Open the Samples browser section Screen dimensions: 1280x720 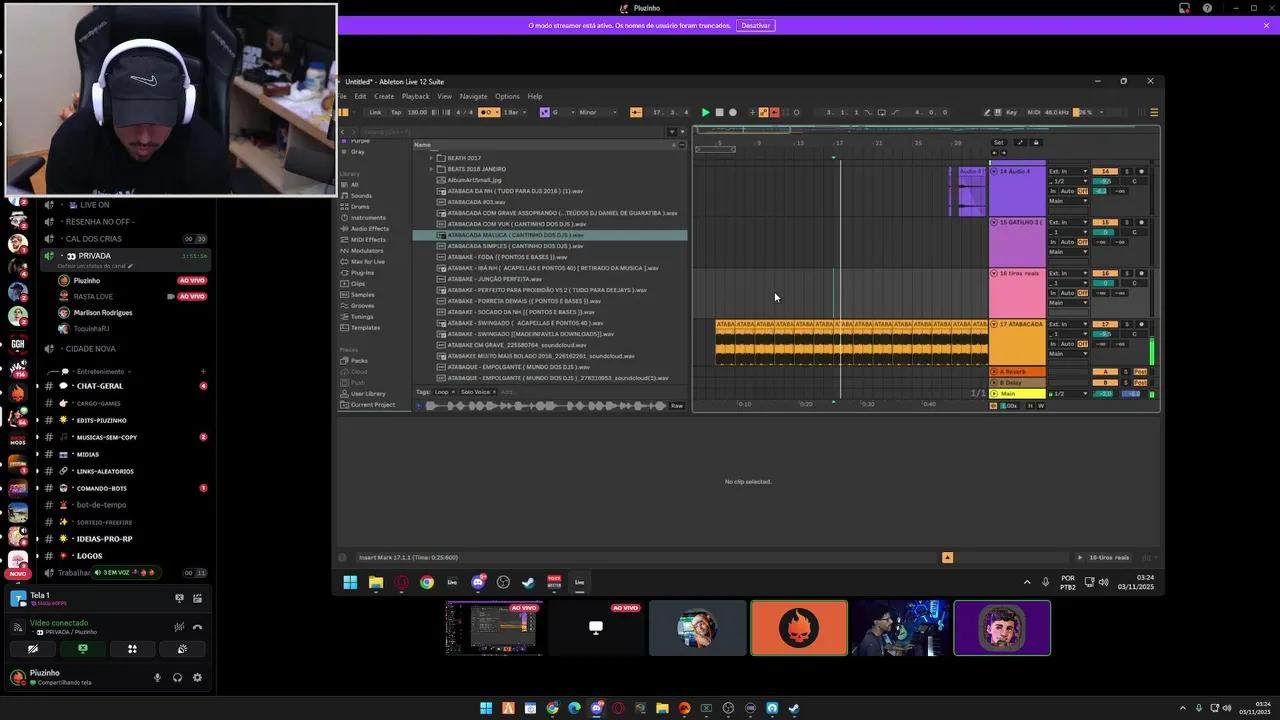click(x=361, y=295)
